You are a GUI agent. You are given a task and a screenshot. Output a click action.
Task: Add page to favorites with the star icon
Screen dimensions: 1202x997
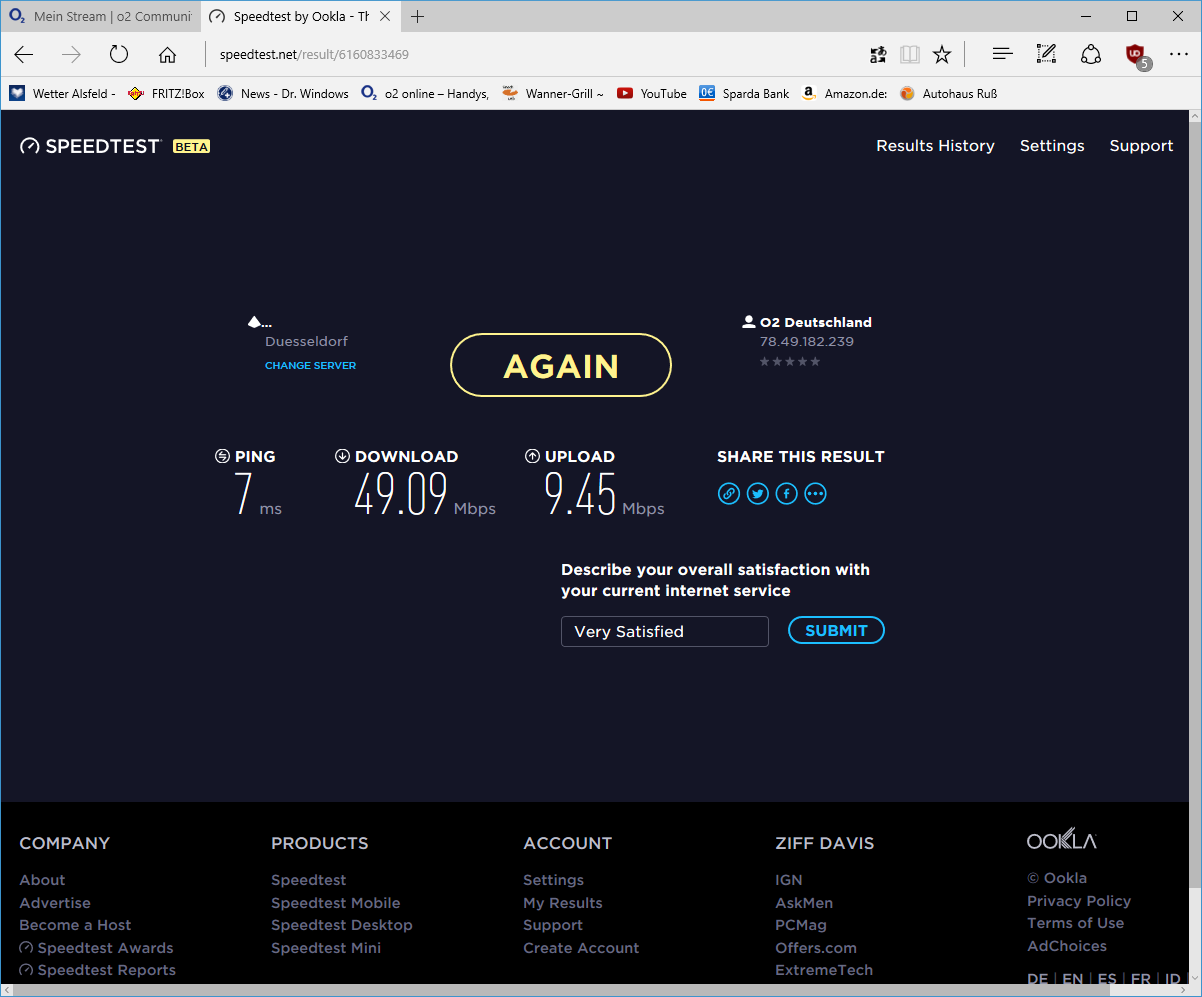coord(942,55)
